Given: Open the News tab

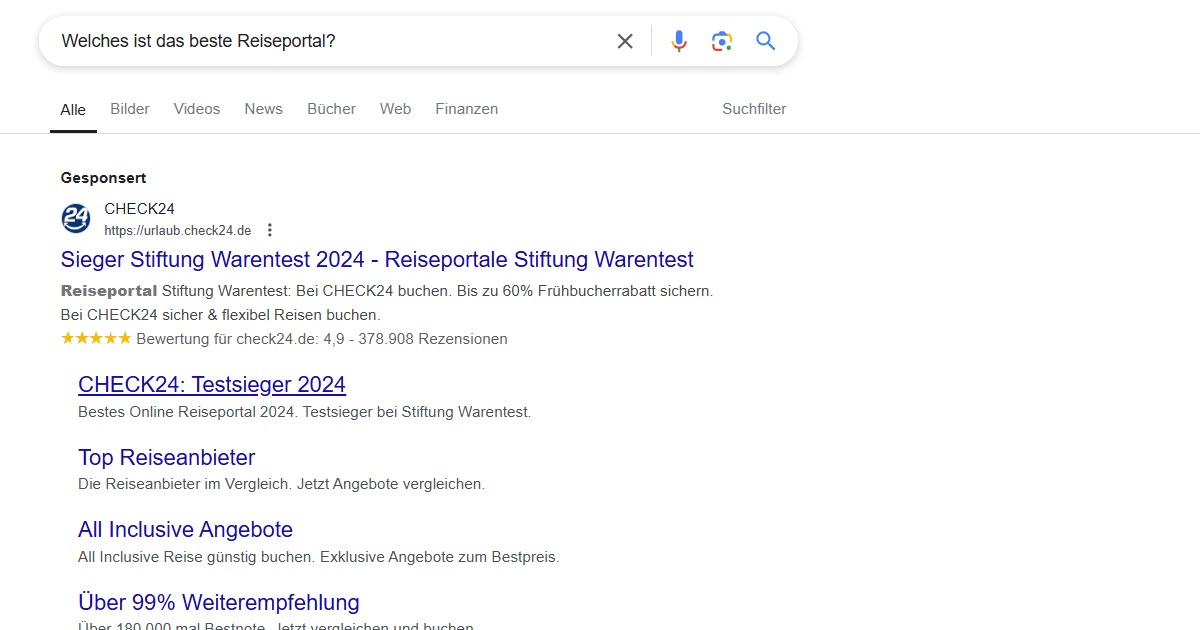Looking at the screenshot, I should [x=263, y=109].
